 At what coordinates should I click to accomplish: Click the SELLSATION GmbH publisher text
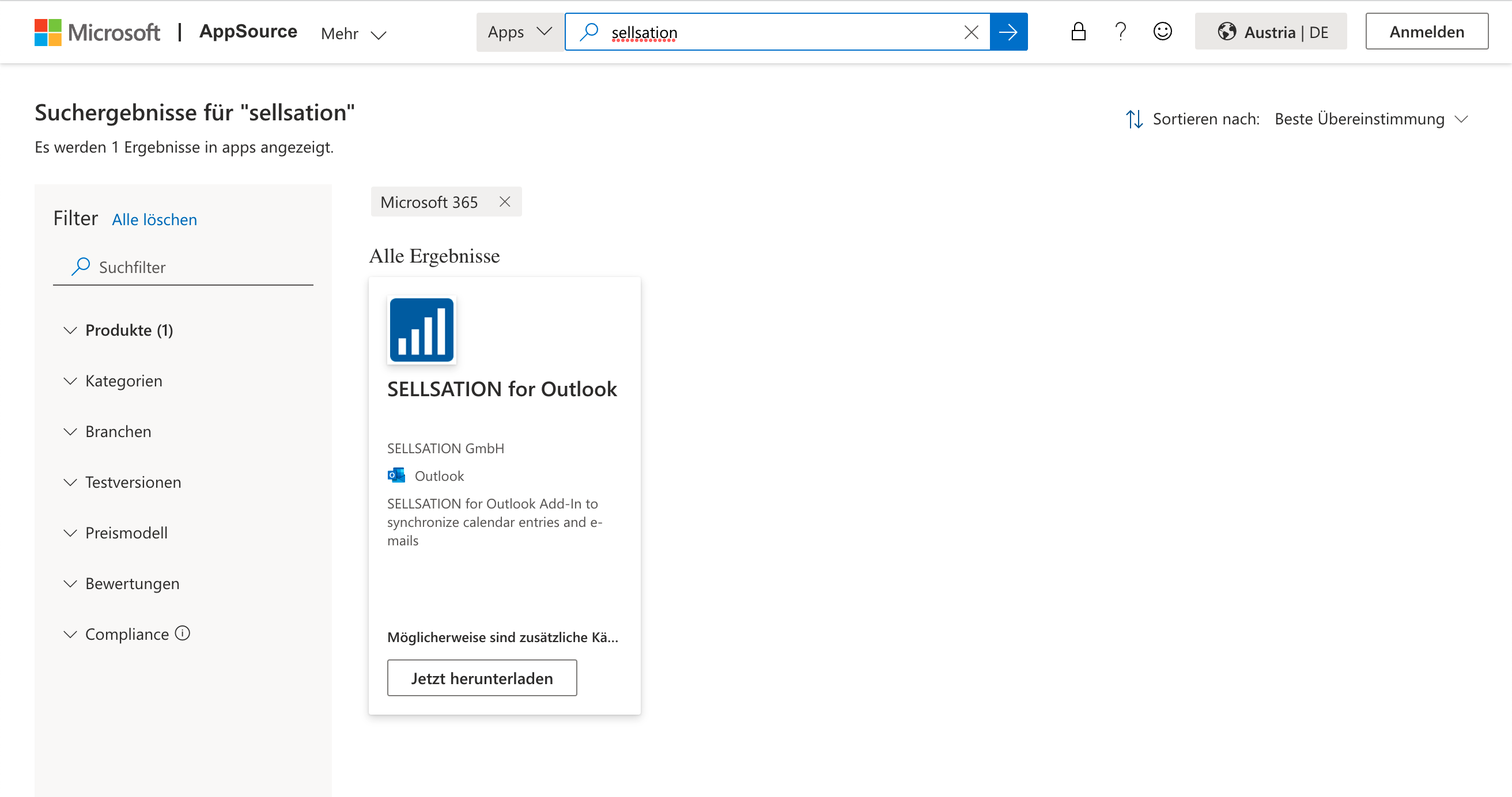click(445, 449)
